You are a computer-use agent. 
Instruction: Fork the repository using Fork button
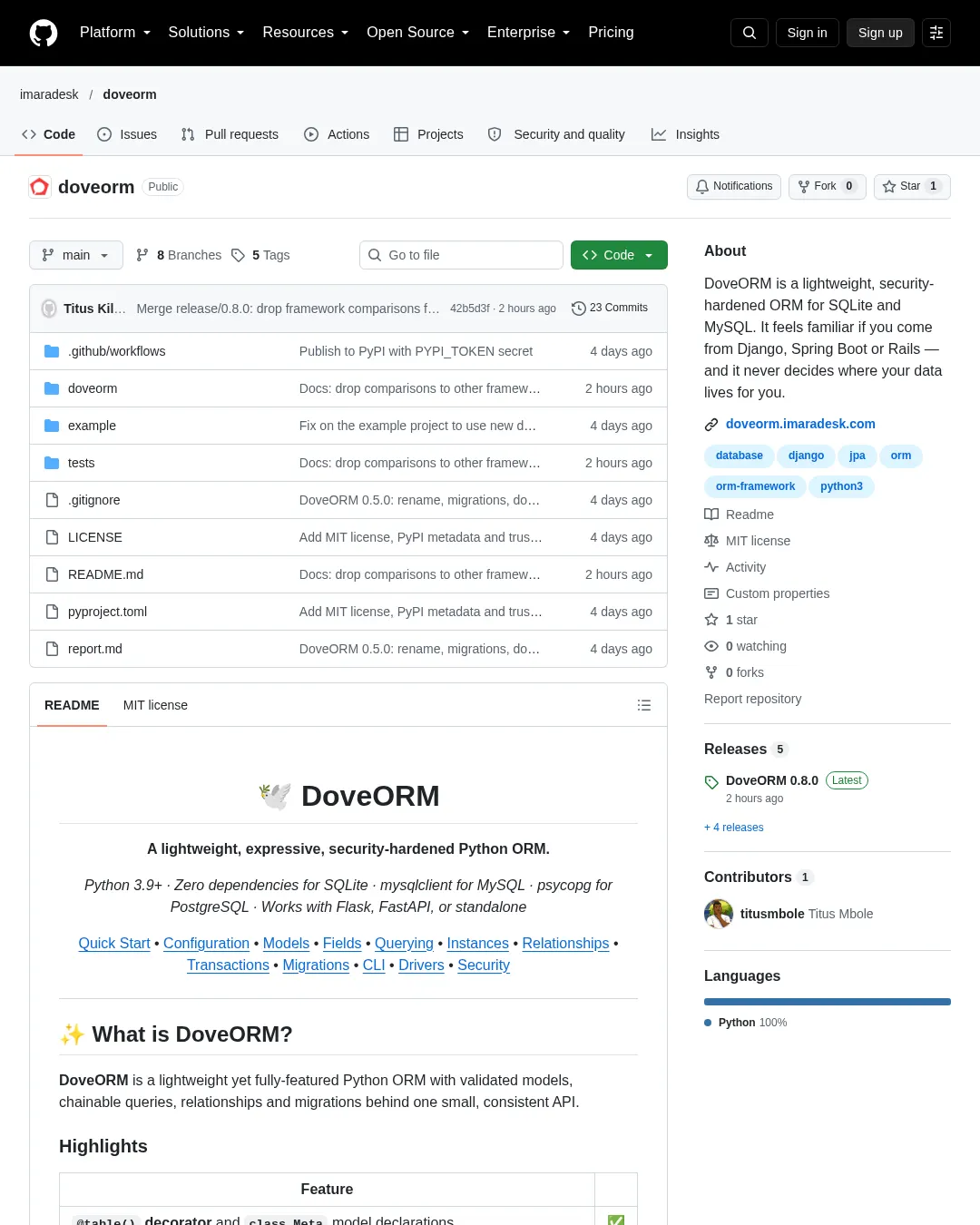[828, 186]
